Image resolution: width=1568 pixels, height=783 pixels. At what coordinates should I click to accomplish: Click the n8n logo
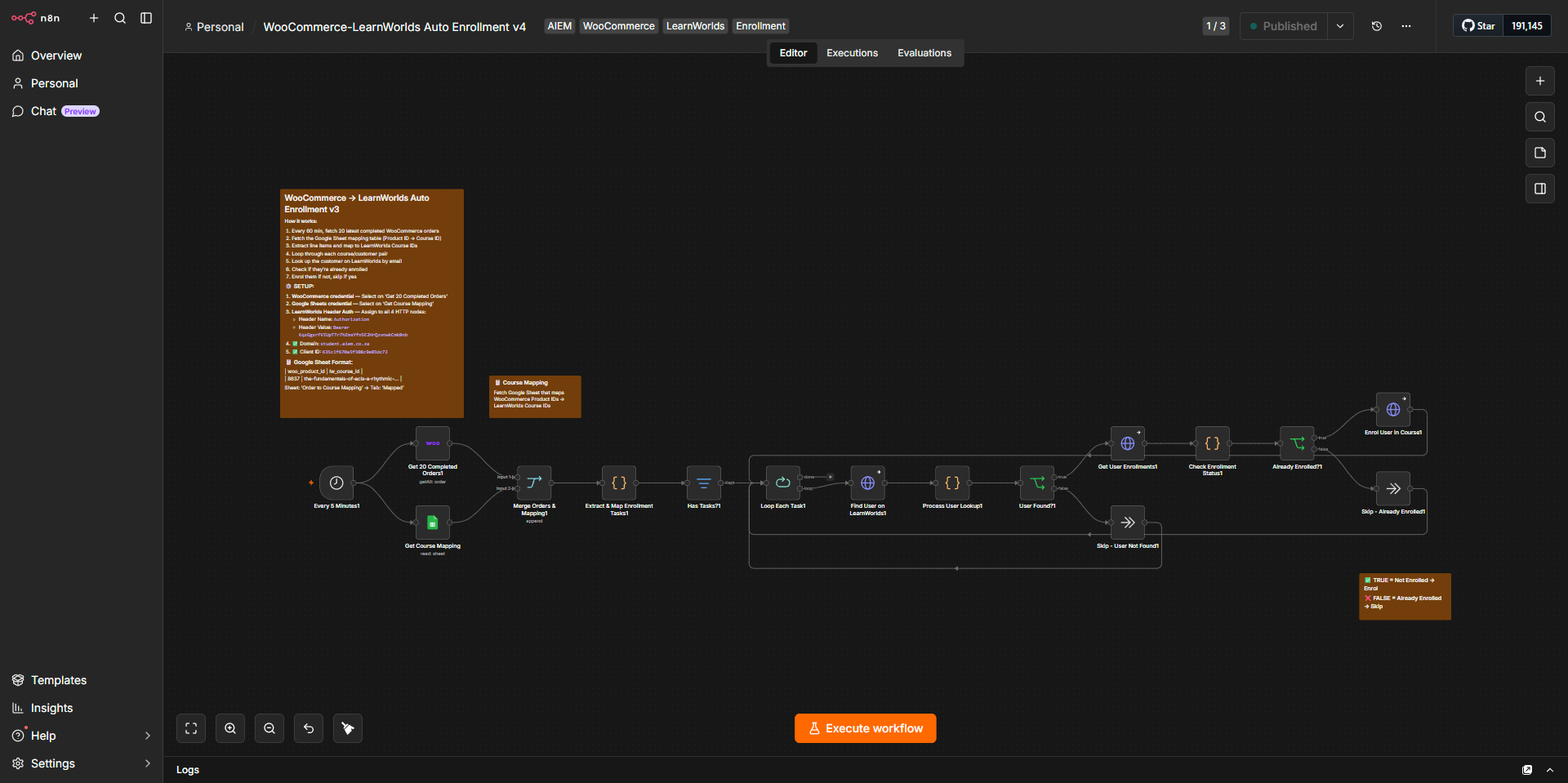tap(35, 18)
